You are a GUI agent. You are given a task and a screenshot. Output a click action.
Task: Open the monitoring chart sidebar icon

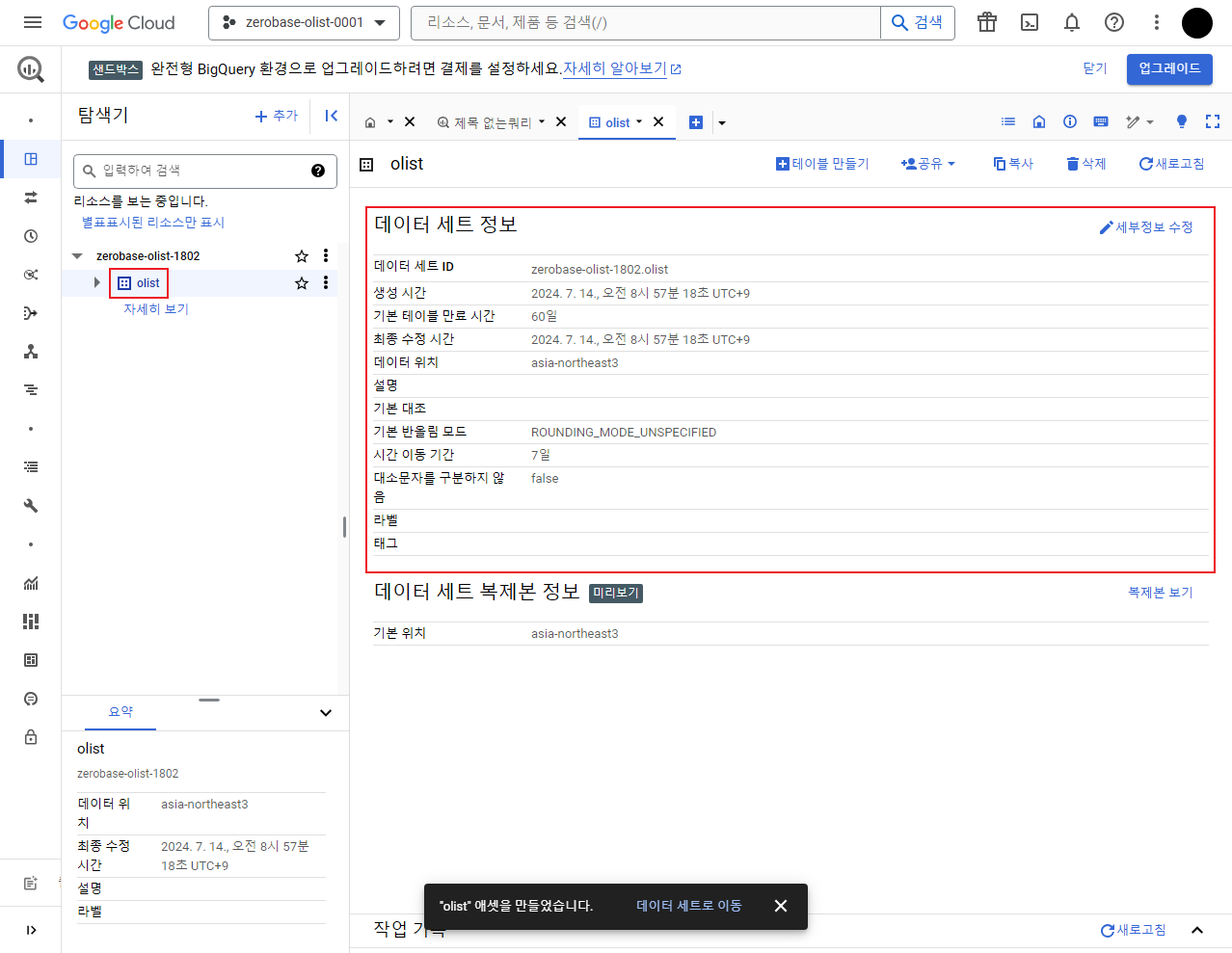(31, 583)
